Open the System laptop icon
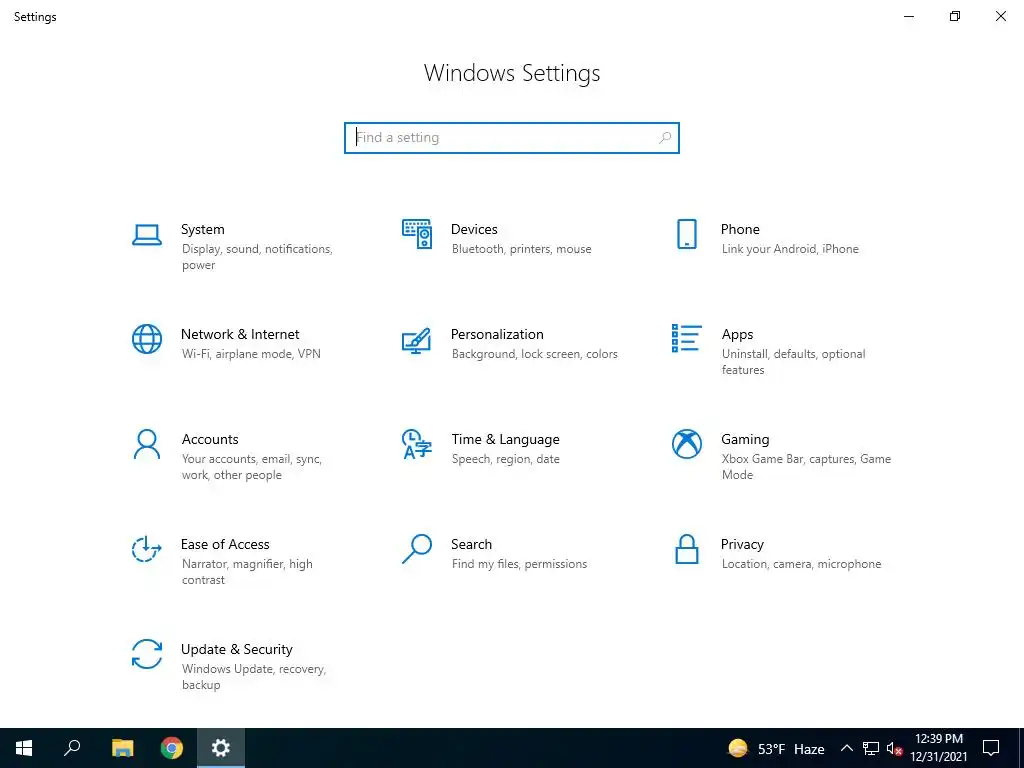Viewport: 1024px width, 768px height. tap(147, 235)
